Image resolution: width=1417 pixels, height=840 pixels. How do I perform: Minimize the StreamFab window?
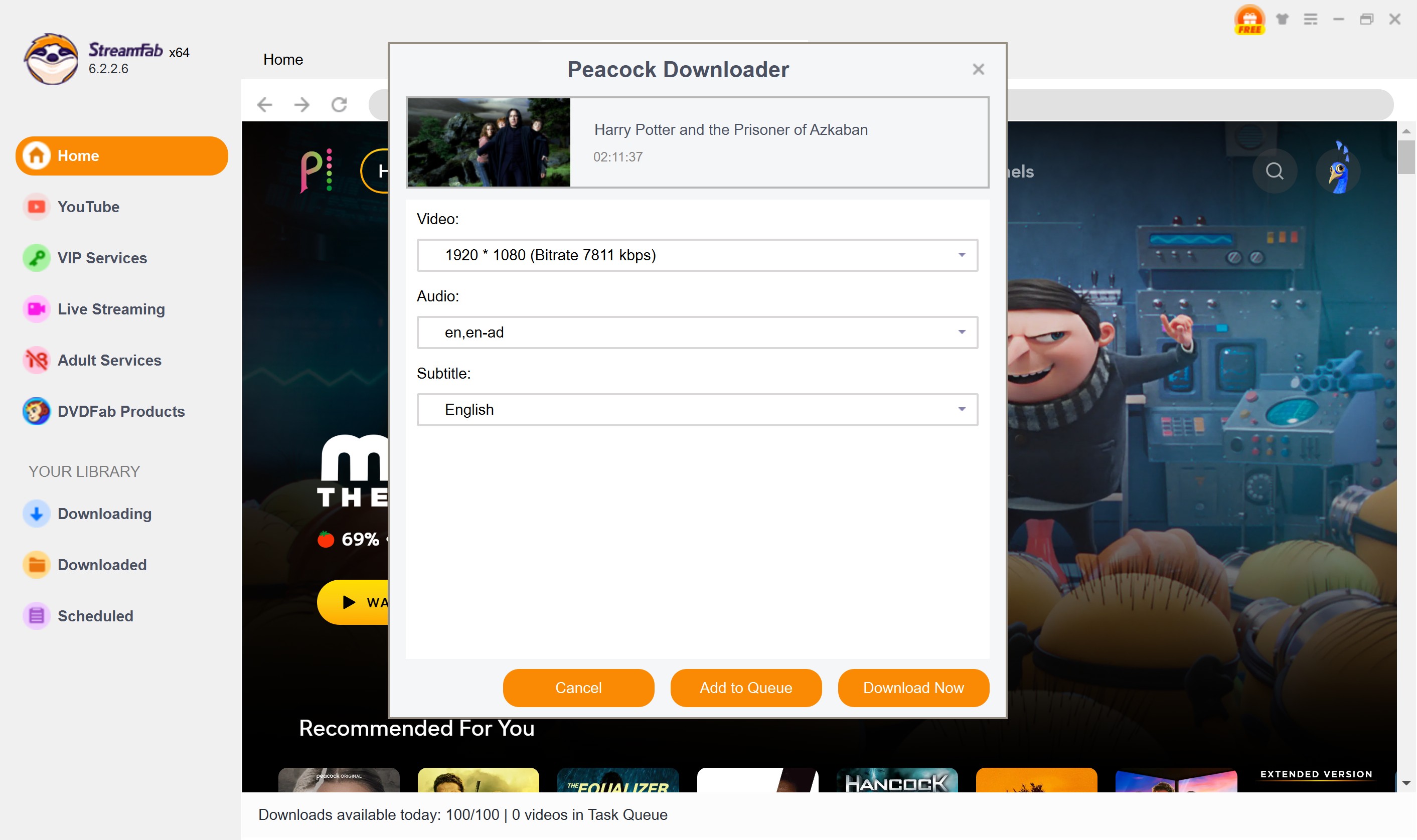(1338, 19)
